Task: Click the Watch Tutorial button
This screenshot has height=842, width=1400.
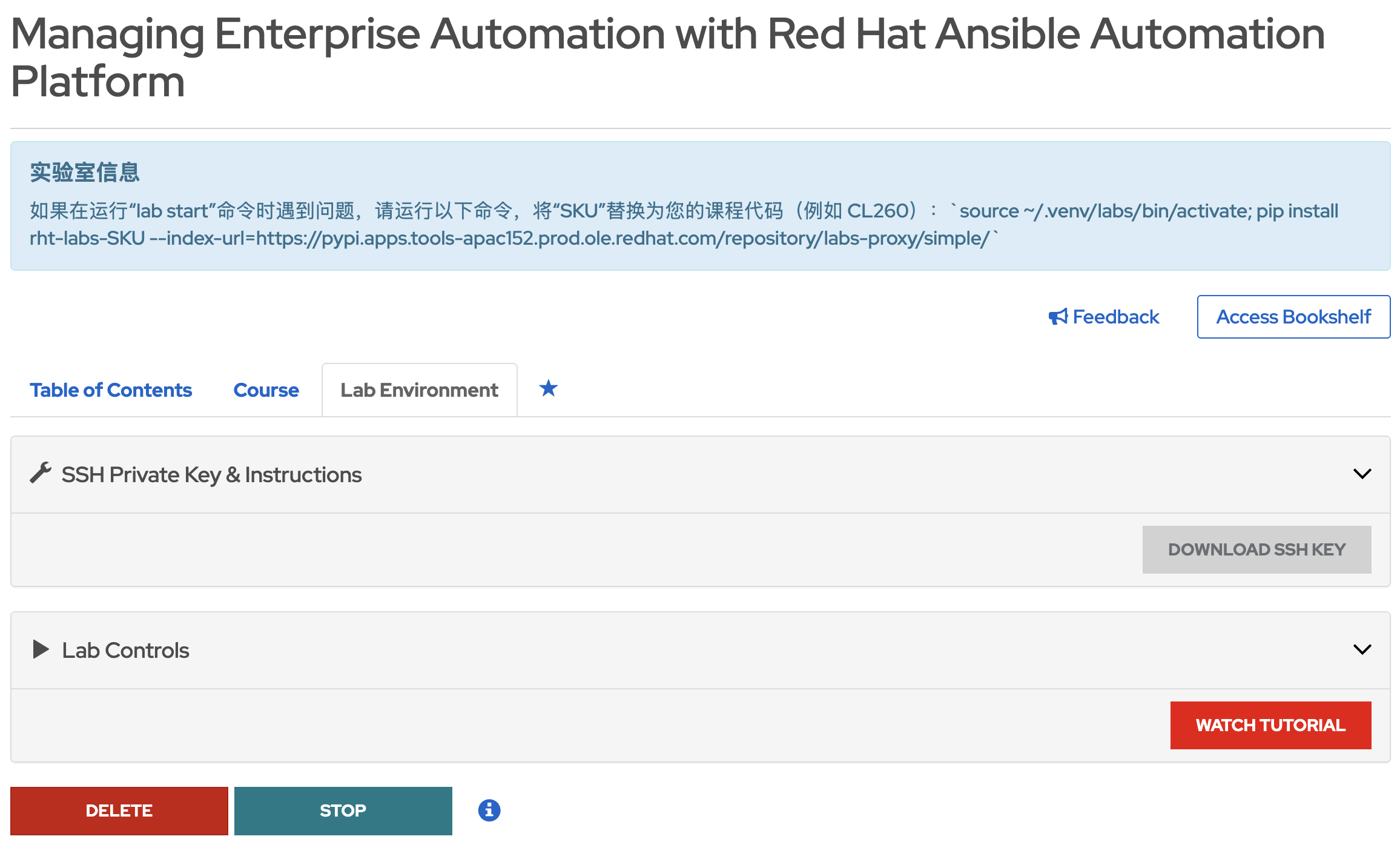Action: click(x=1270, y=725)
